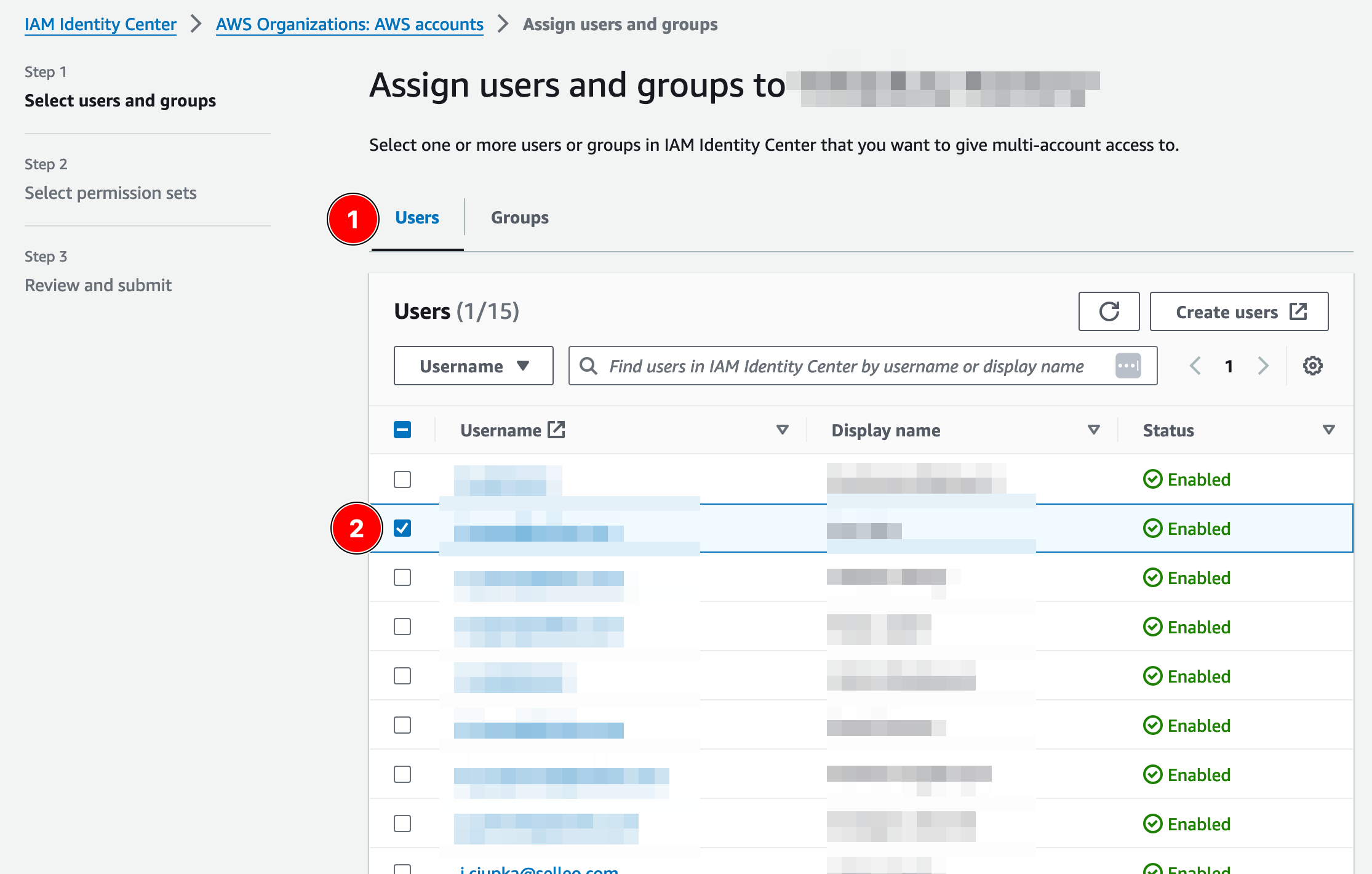The height and width of the screenshot is (874, 1372).
Task: Switch to the Groups tab
Action: pos(519,218)
